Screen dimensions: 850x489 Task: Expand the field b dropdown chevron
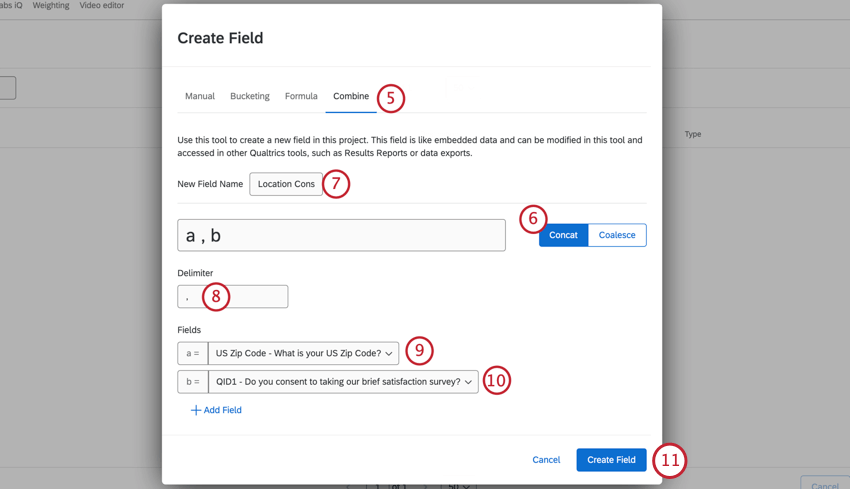point(468,382)
